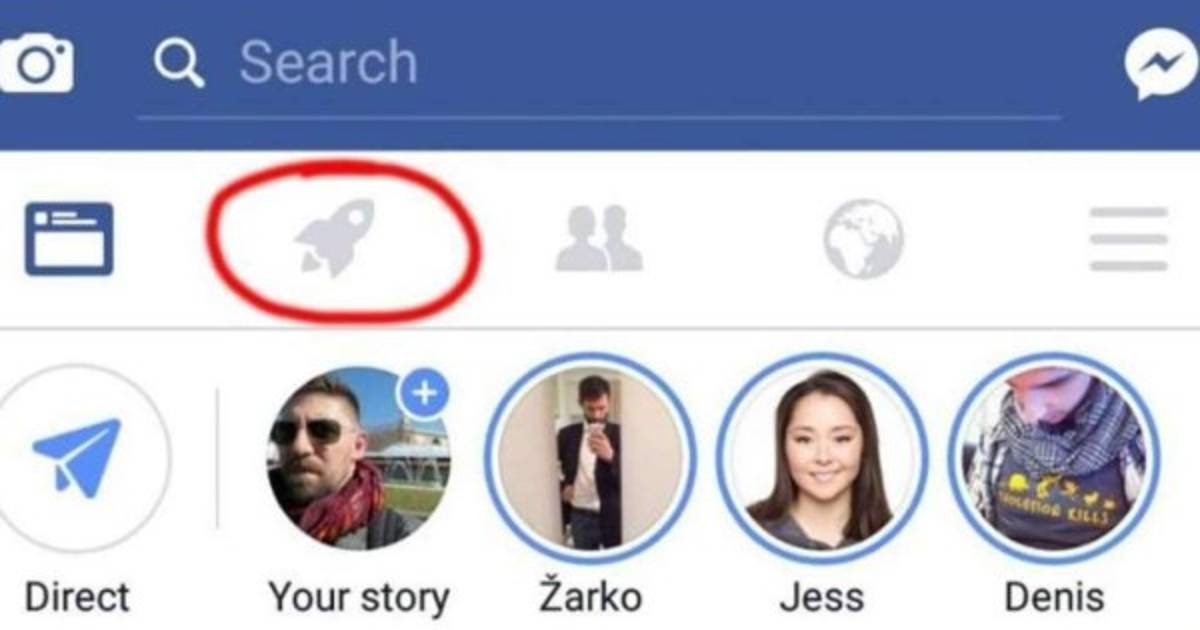
Task: Click the Search input field
Action: click(598, 64)
